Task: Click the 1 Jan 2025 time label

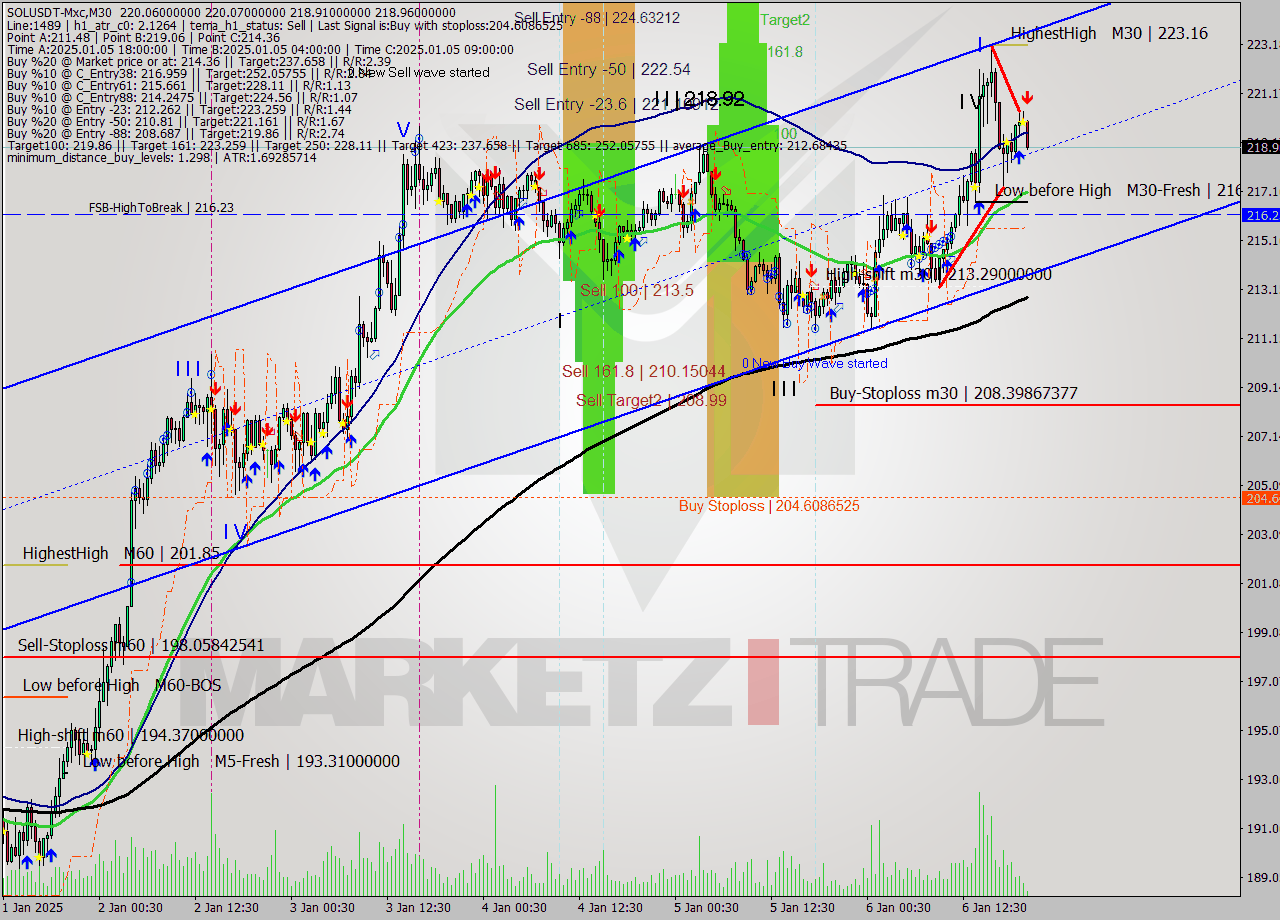Action: coord(34,907)
